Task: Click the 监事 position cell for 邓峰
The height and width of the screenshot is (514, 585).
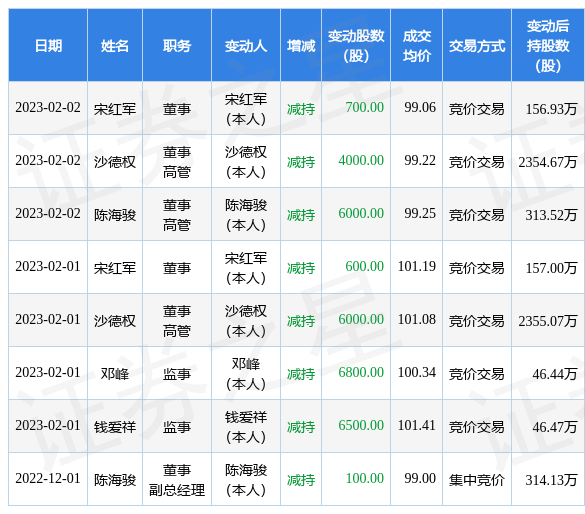Action: tap(177, 373)
